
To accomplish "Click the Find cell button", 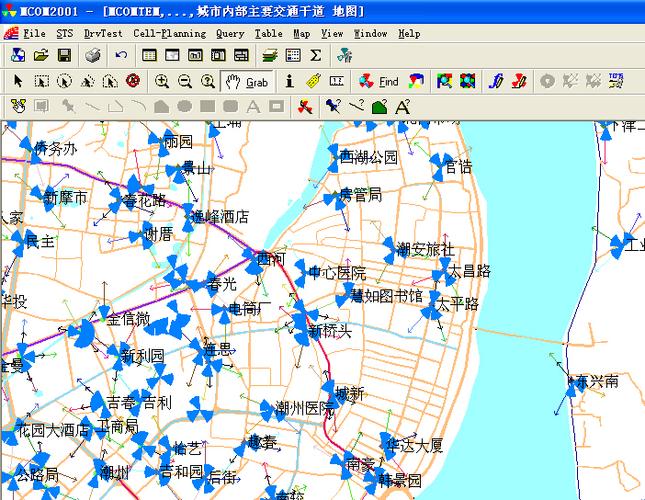I will coord(378,81).
